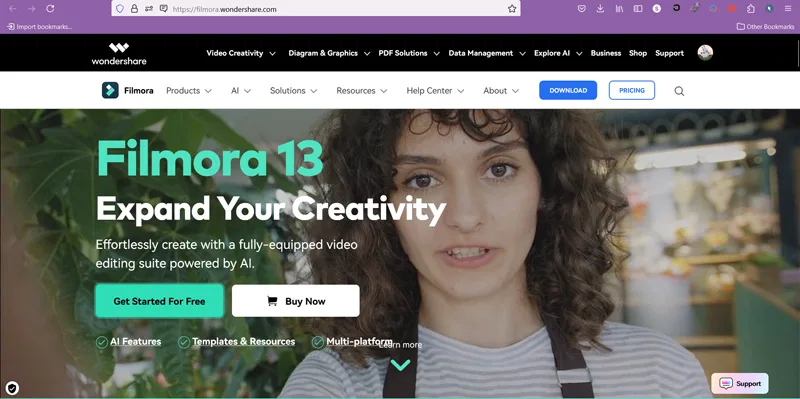Screen dimensions: 800x399
Task: Expand the Products dropdown
Action: [189, 90]
